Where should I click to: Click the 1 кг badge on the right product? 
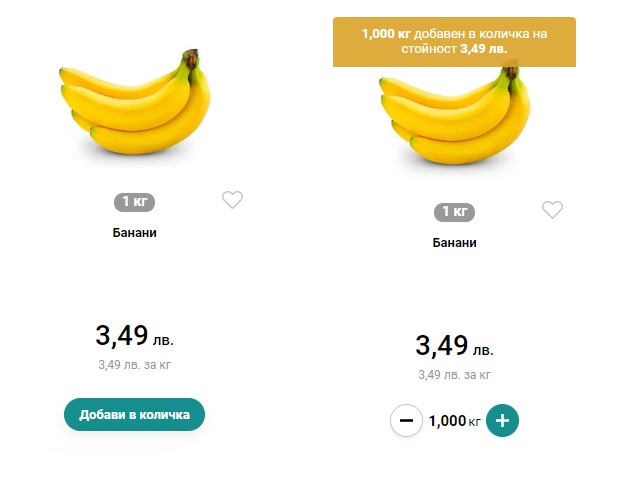pyautogui.click(x=454, y=212)
